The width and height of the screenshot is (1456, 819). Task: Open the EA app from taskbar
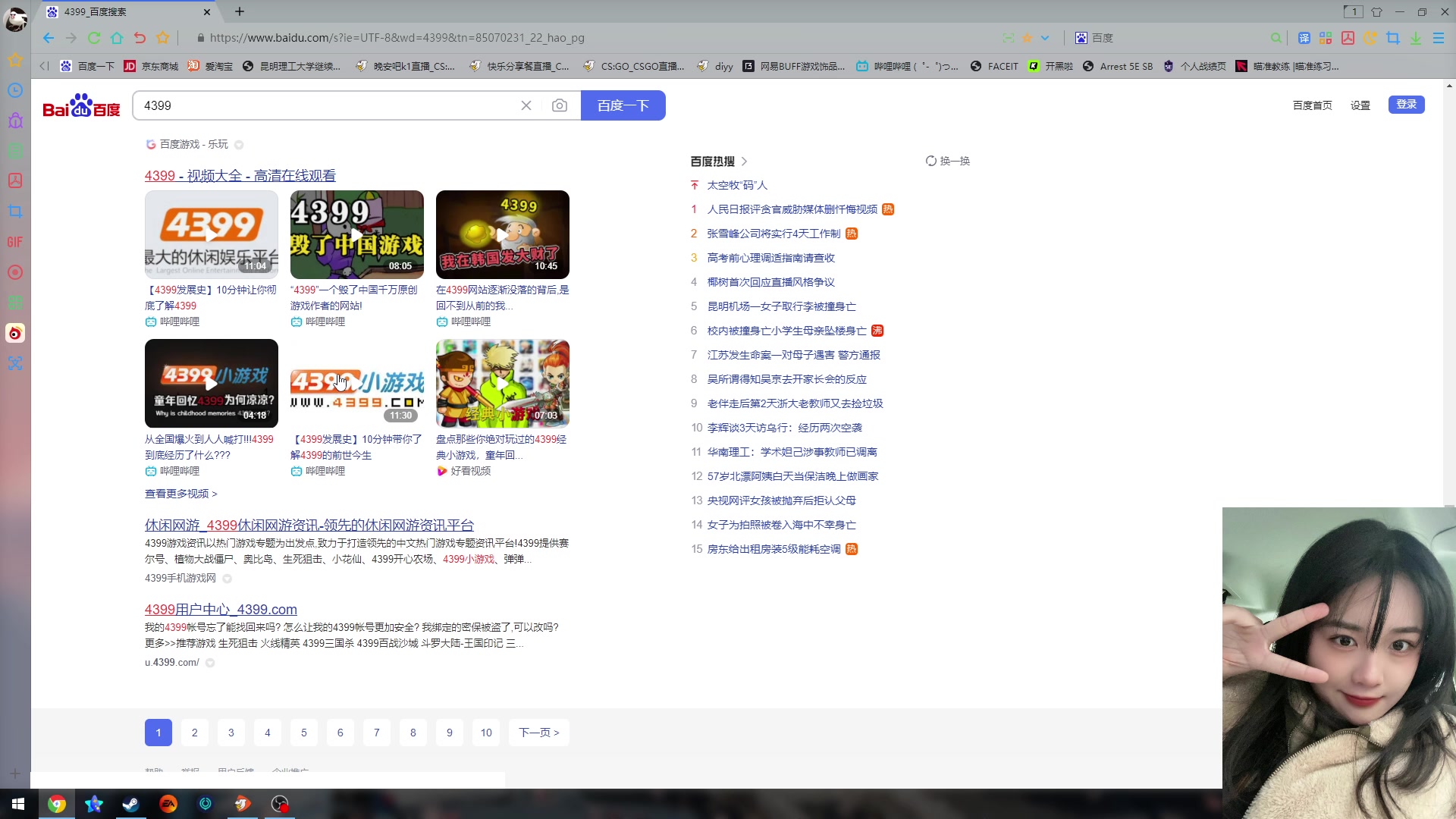coord(168,804)
